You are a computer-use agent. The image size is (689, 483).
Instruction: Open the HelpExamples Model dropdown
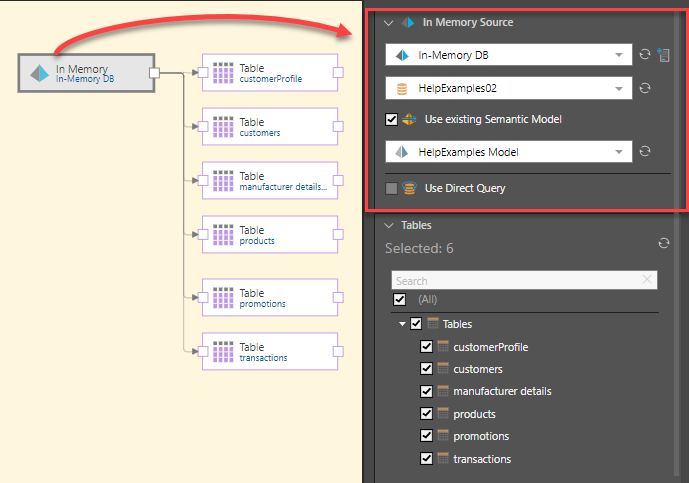(620, 152)
